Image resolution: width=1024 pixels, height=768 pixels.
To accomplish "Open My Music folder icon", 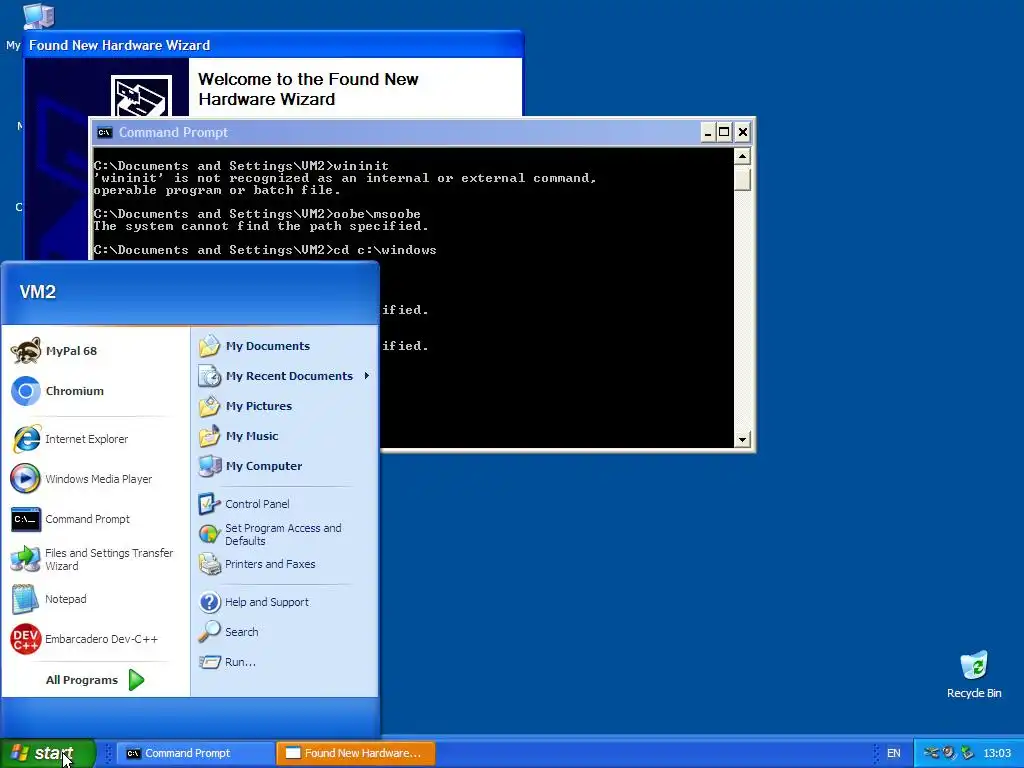I will coord(210,436).
